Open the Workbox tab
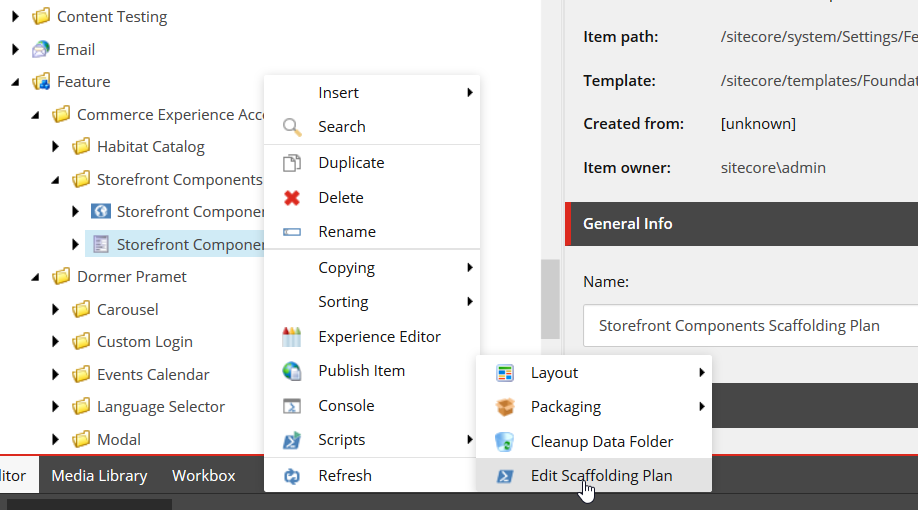918x510 pixels. [204, 476]
